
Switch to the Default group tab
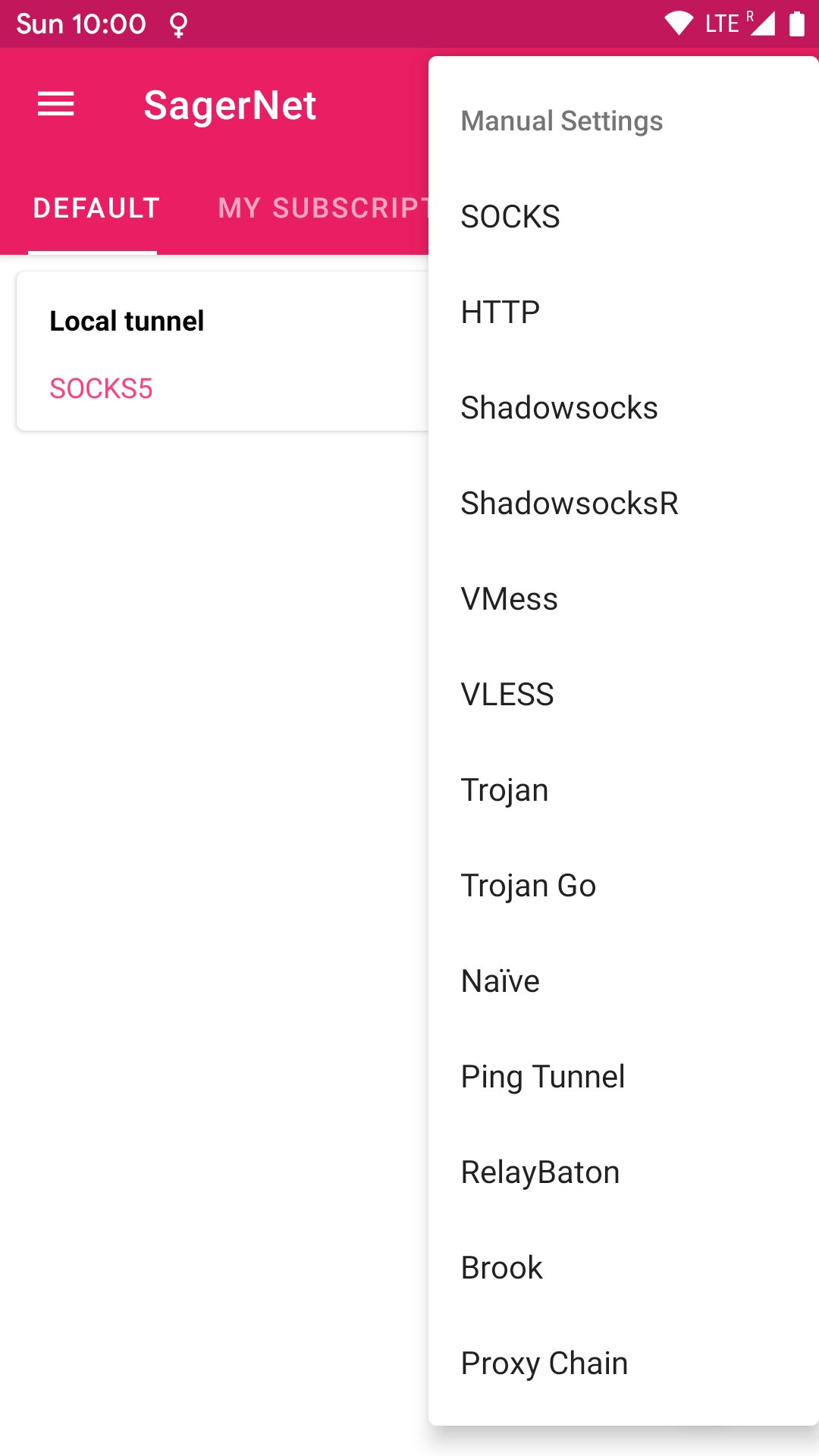[96, 208]
